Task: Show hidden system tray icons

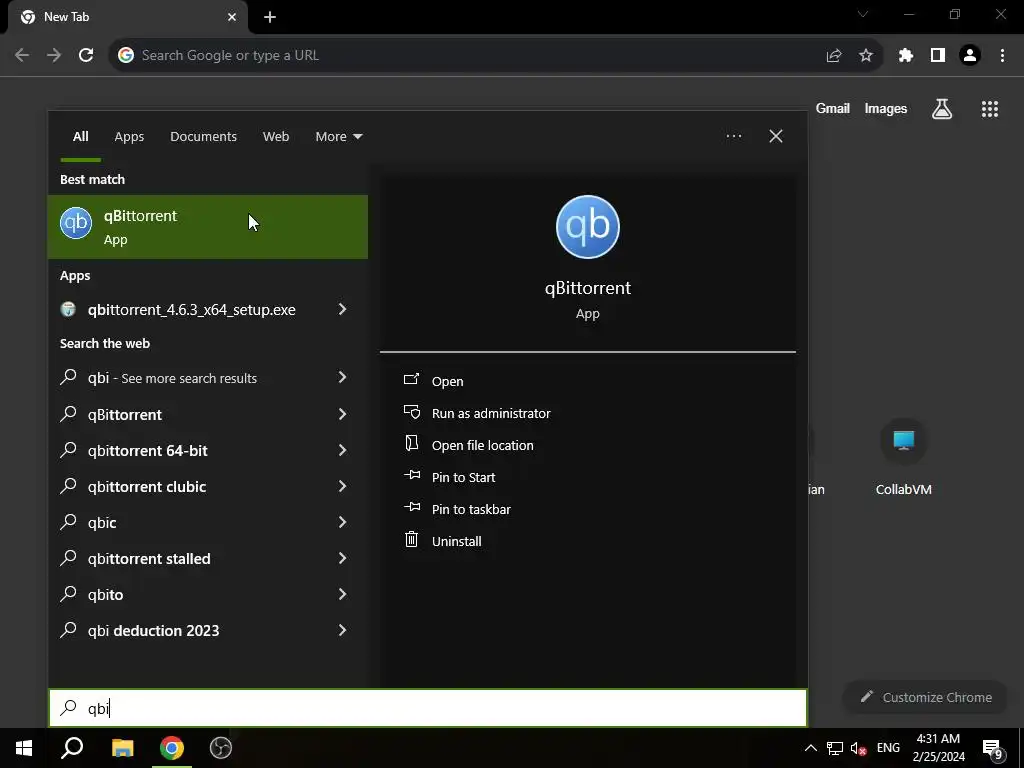Action: (810, 748)
